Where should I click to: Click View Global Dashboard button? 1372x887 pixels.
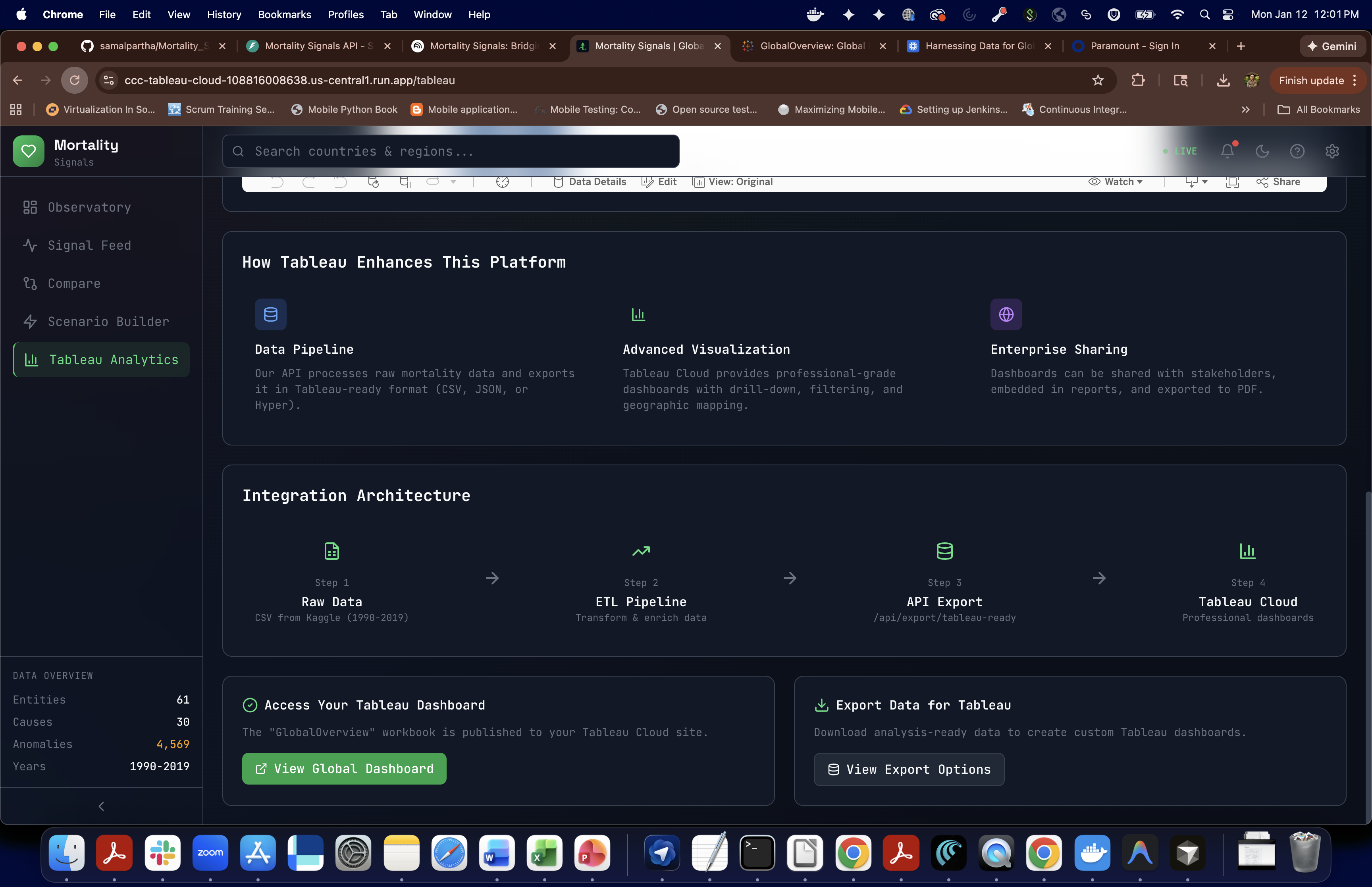point(344,768)
